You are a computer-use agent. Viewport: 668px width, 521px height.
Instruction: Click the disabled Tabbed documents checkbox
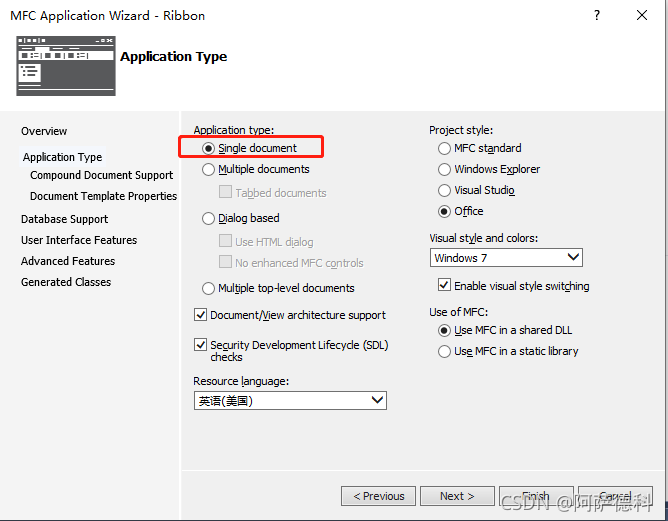coord(225,192)
